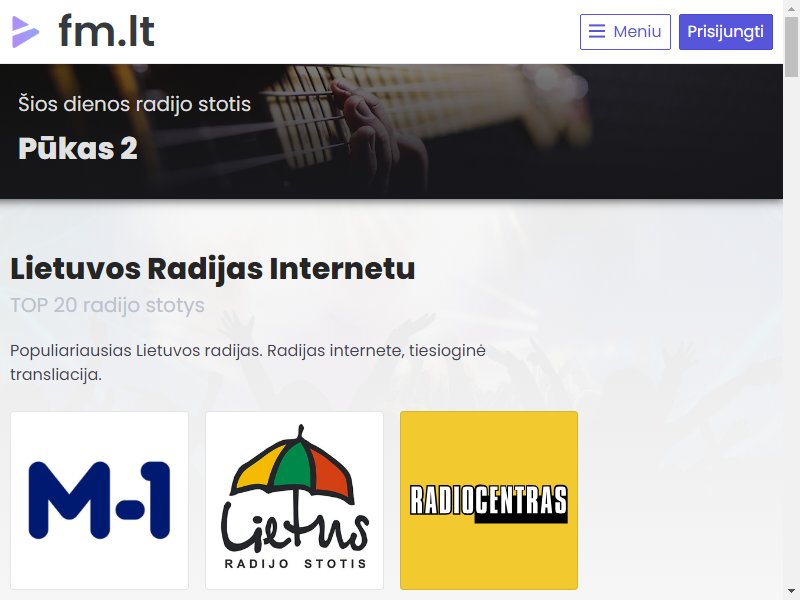Open the Meniu navigation button
Image resolution: width=800 pixels, height=600 pixels.
(x=625, y=32)
